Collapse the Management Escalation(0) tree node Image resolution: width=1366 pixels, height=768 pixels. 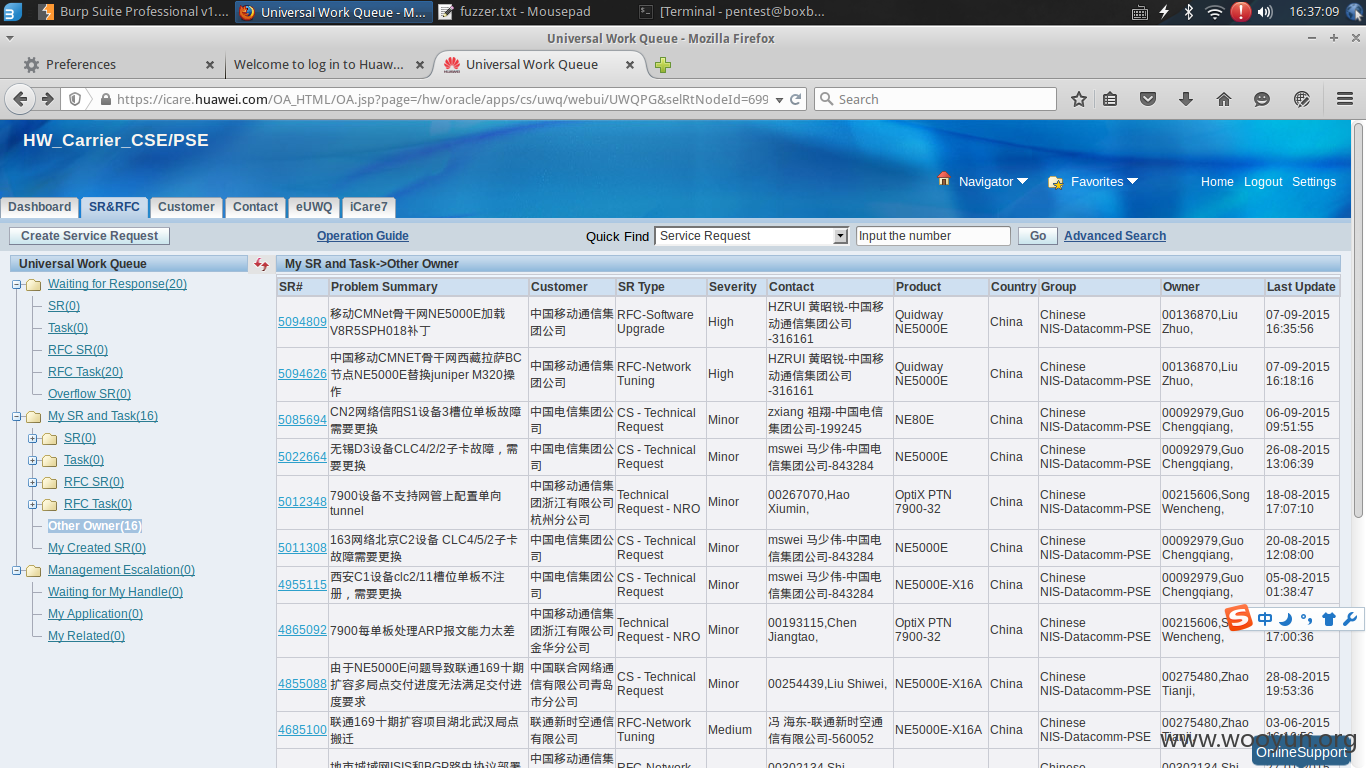point(17,570)
